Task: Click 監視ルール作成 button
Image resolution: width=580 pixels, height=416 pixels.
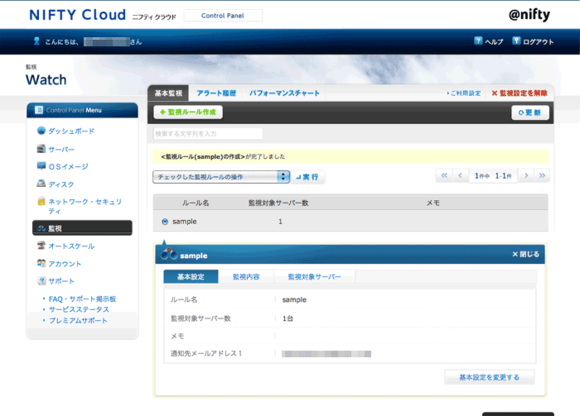Action: (x=188, y=112)
